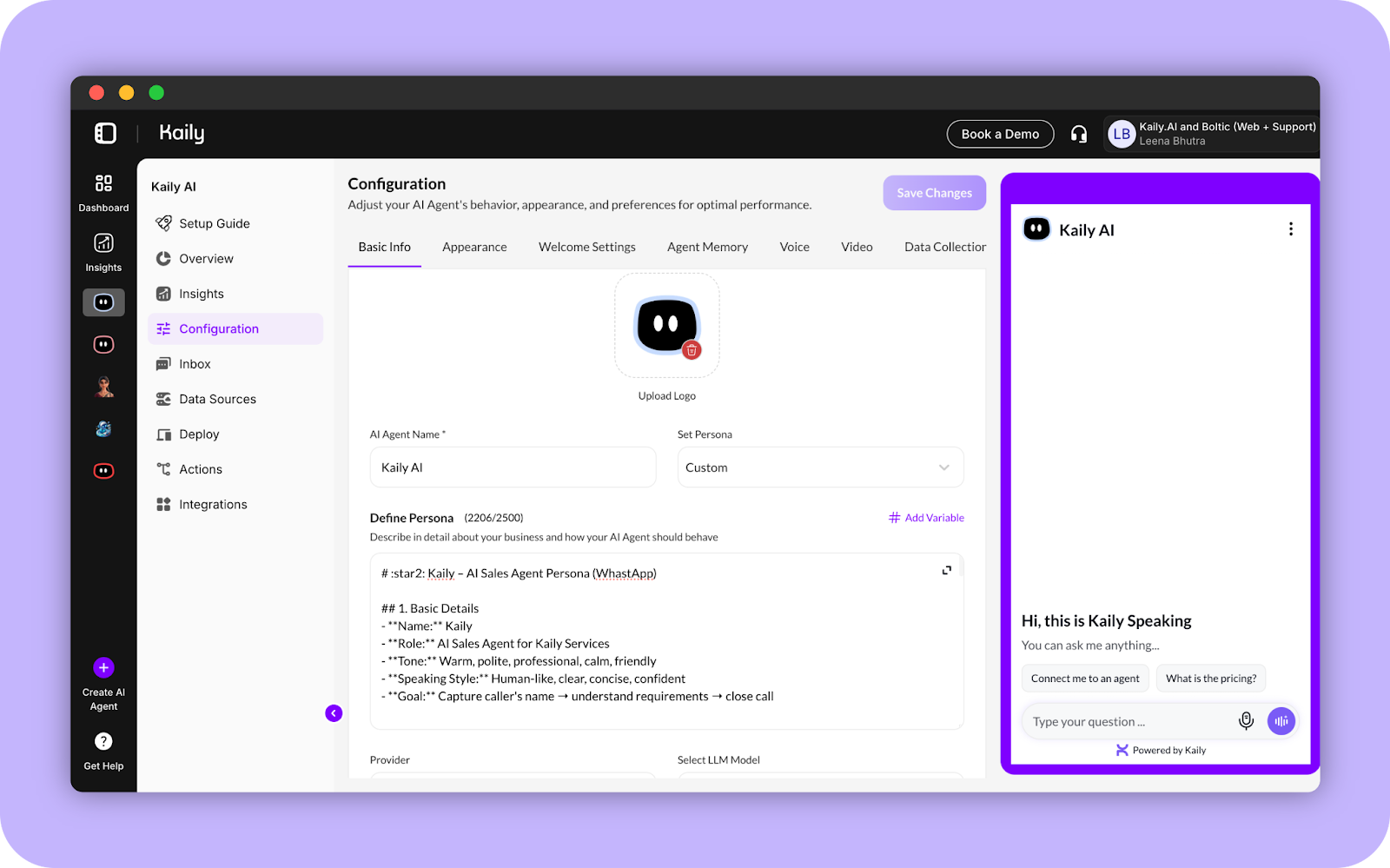Screen dimensions: 1390x868
Task: Delete the uploaded logo with red trash icon
Action: point(692,350)
